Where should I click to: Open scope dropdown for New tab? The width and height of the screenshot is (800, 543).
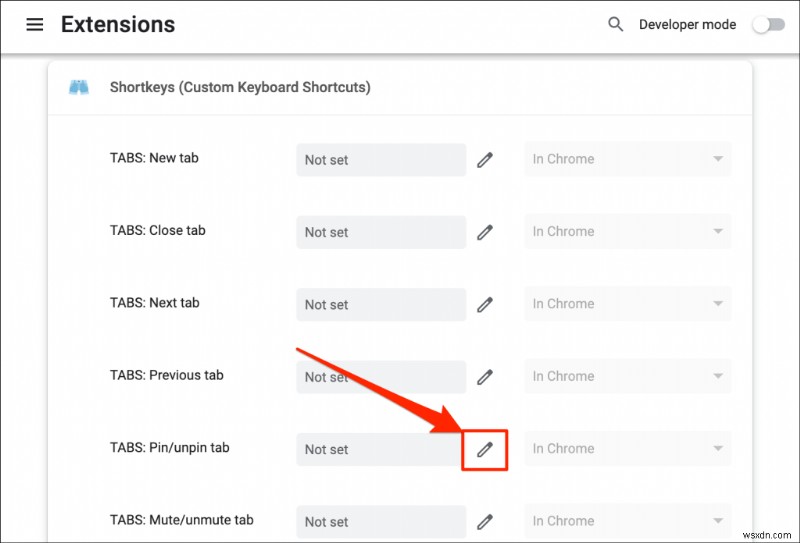(627, 159)
